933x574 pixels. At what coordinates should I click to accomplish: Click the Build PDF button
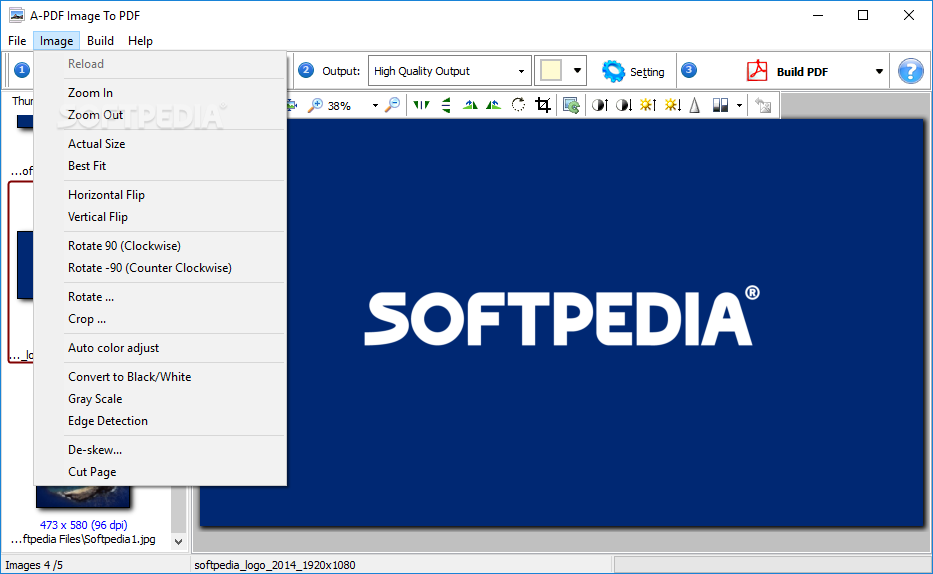coord(787,71)
